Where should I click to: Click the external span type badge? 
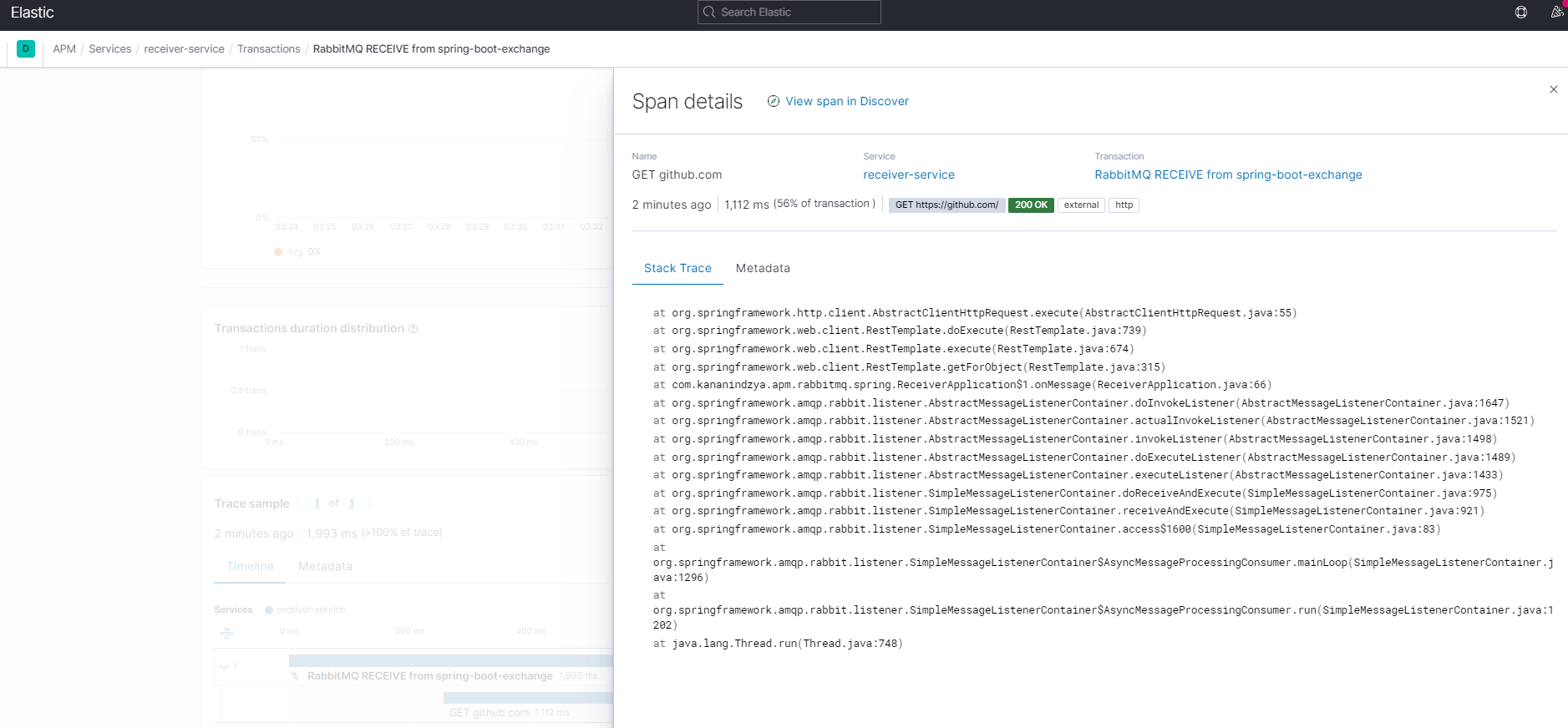1081,205
